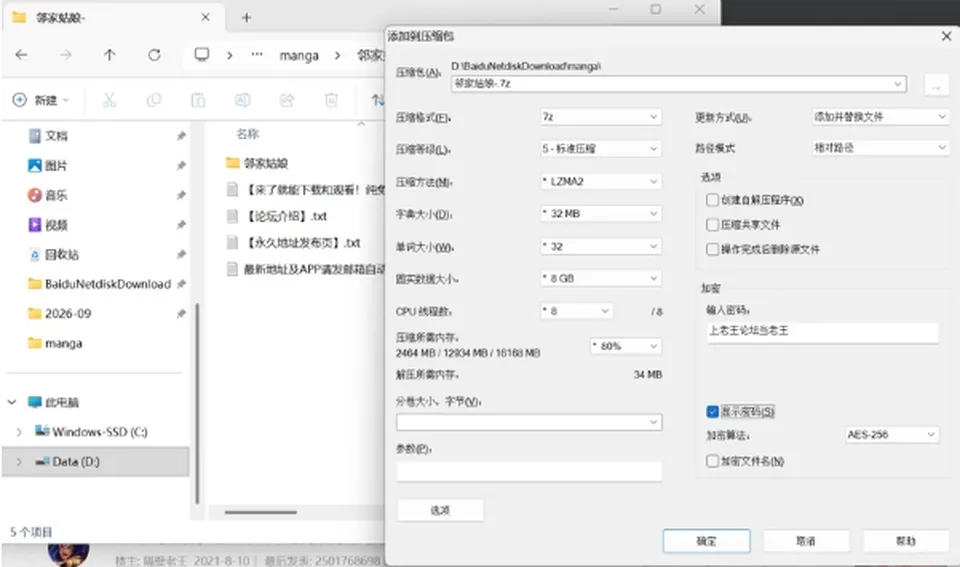Click the Share icon in toolbar

pos(287,100)
